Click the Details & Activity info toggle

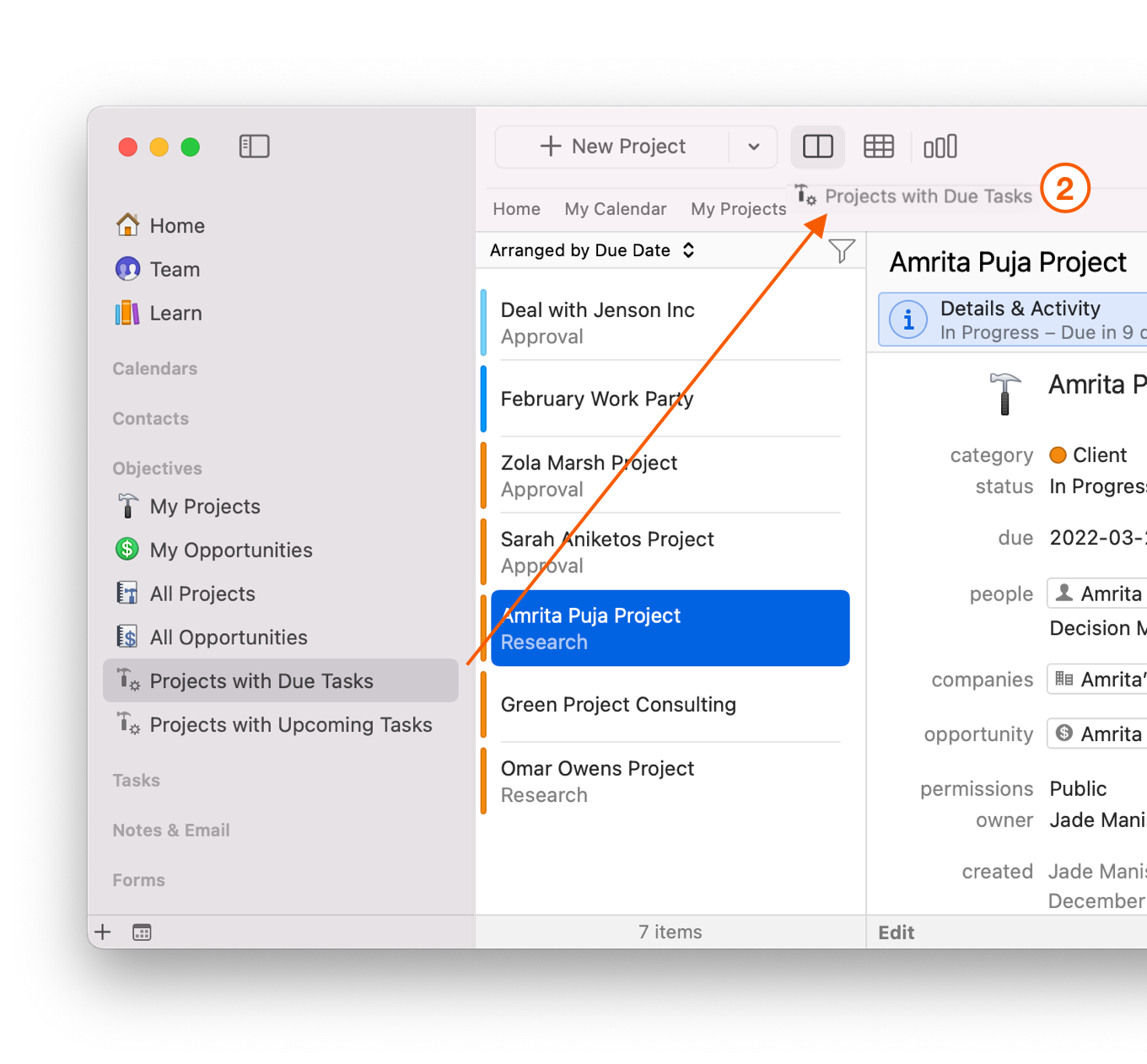(907, 320)
